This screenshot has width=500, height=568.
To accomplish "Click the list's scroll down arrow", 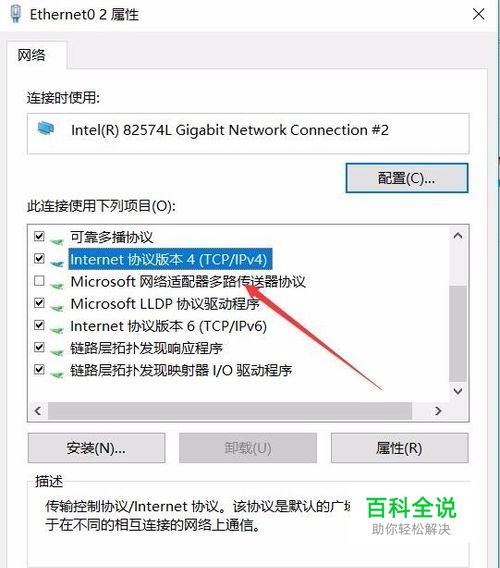I will (458, 391).
